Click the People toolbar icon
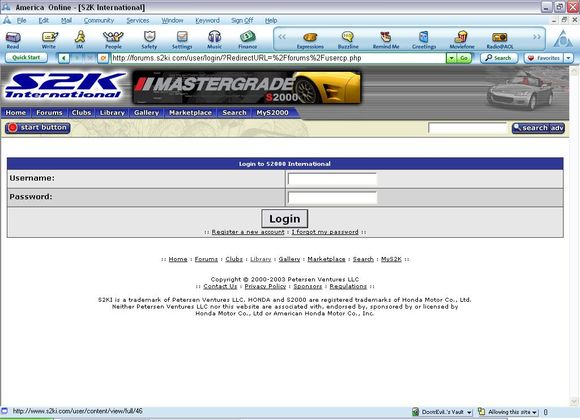Screen dimensions: 580x420 [113, 40]
